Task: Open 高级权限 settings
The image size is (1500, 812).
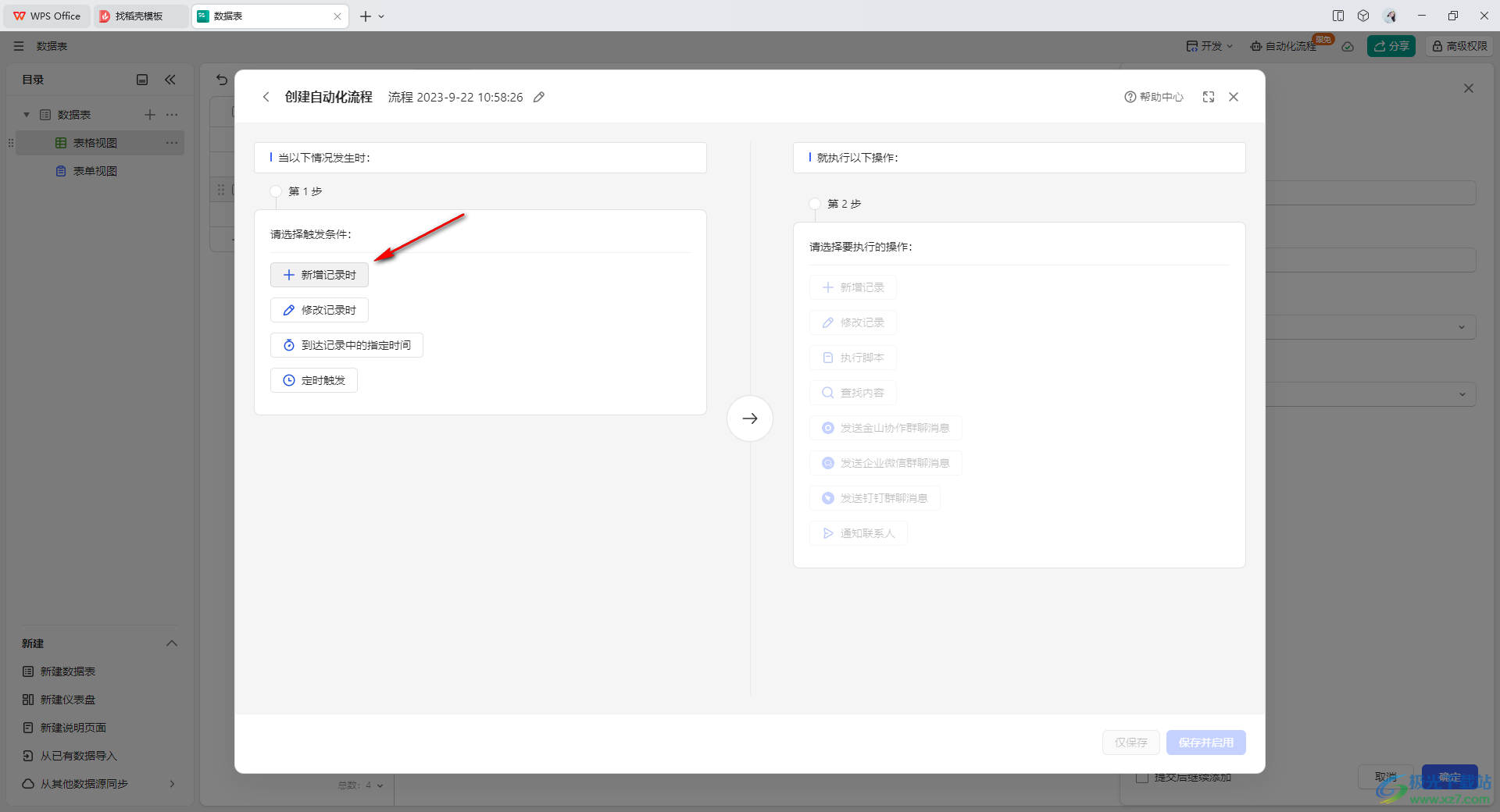Action: (1459, 46)
